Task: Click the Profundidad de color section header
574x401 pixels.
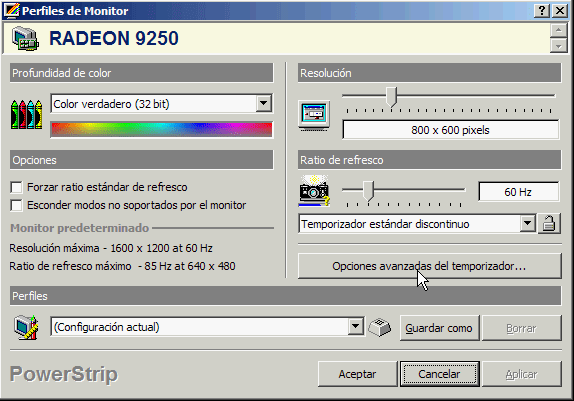Action: (x=141, y=73)
